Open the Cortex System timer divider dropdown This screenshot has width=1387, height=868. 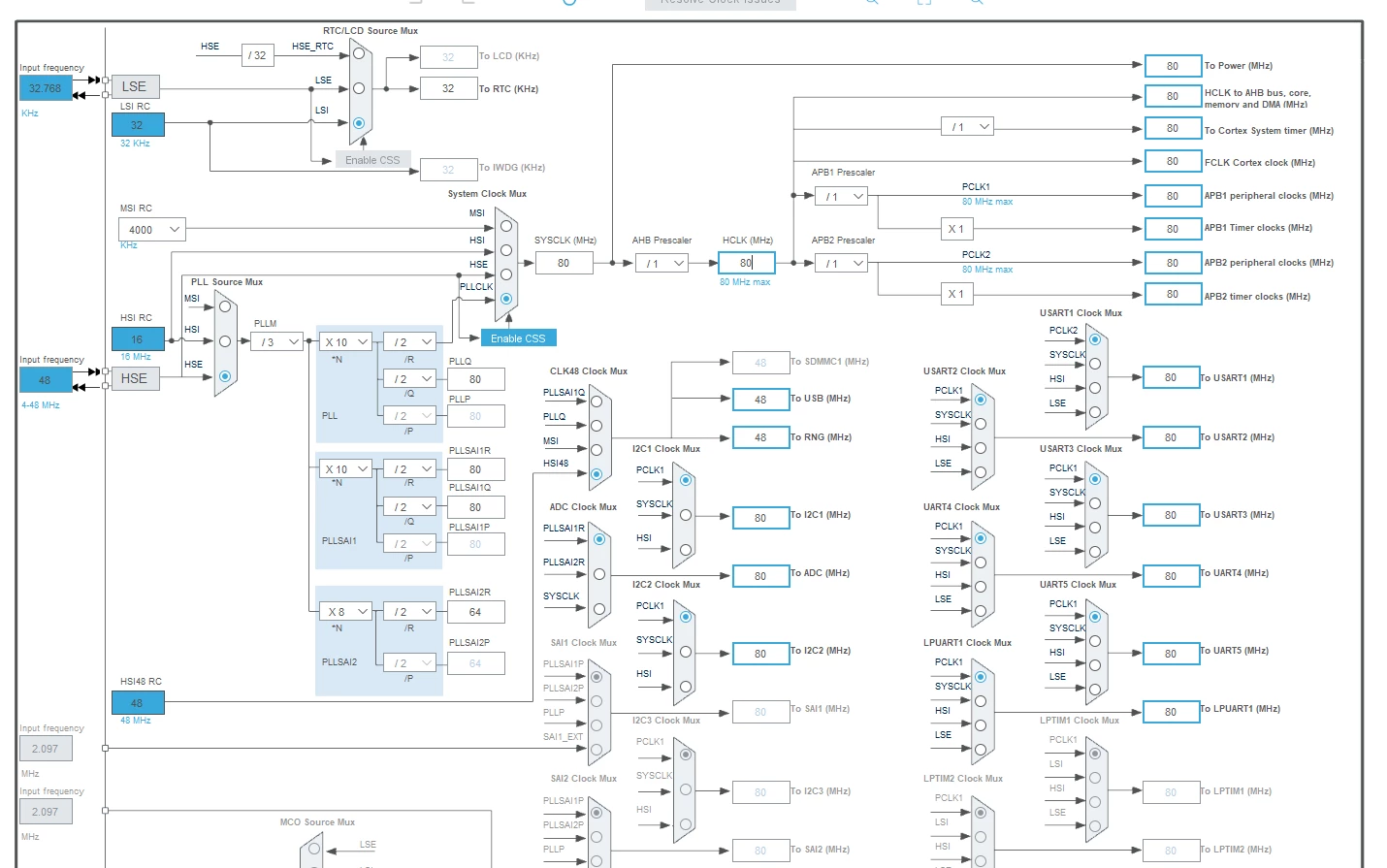[968, 127]
